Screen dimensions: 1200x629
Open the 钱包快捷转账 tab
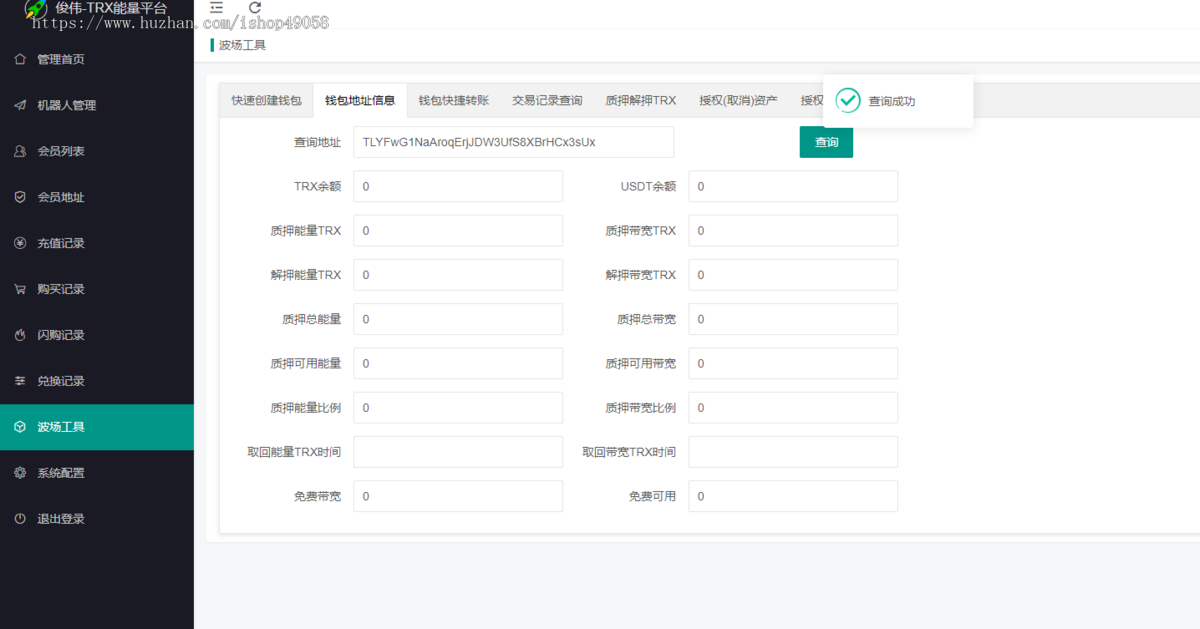tap(454, 101)
